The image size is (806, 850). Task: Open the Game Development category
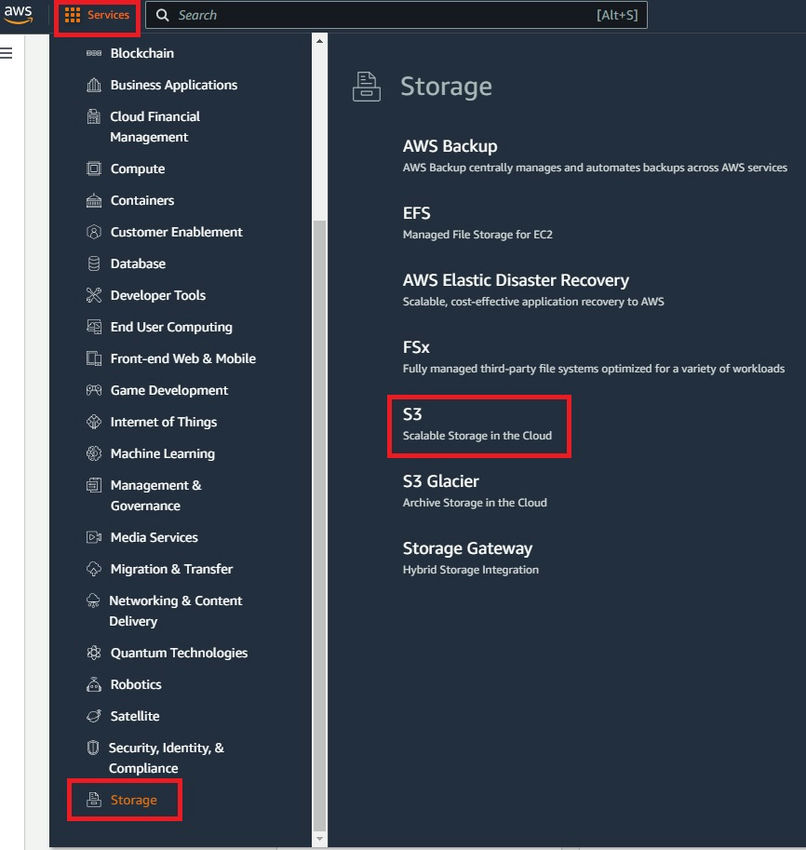tap(169, 390)
